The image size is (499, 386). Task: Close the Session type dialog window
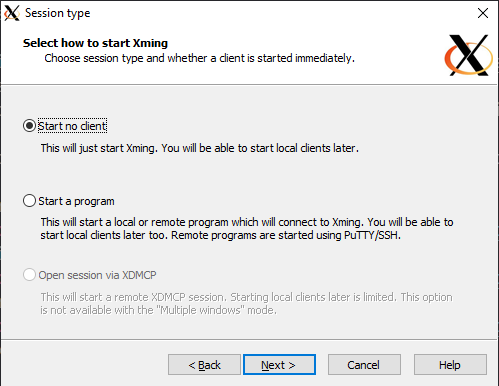coord(483,13)
